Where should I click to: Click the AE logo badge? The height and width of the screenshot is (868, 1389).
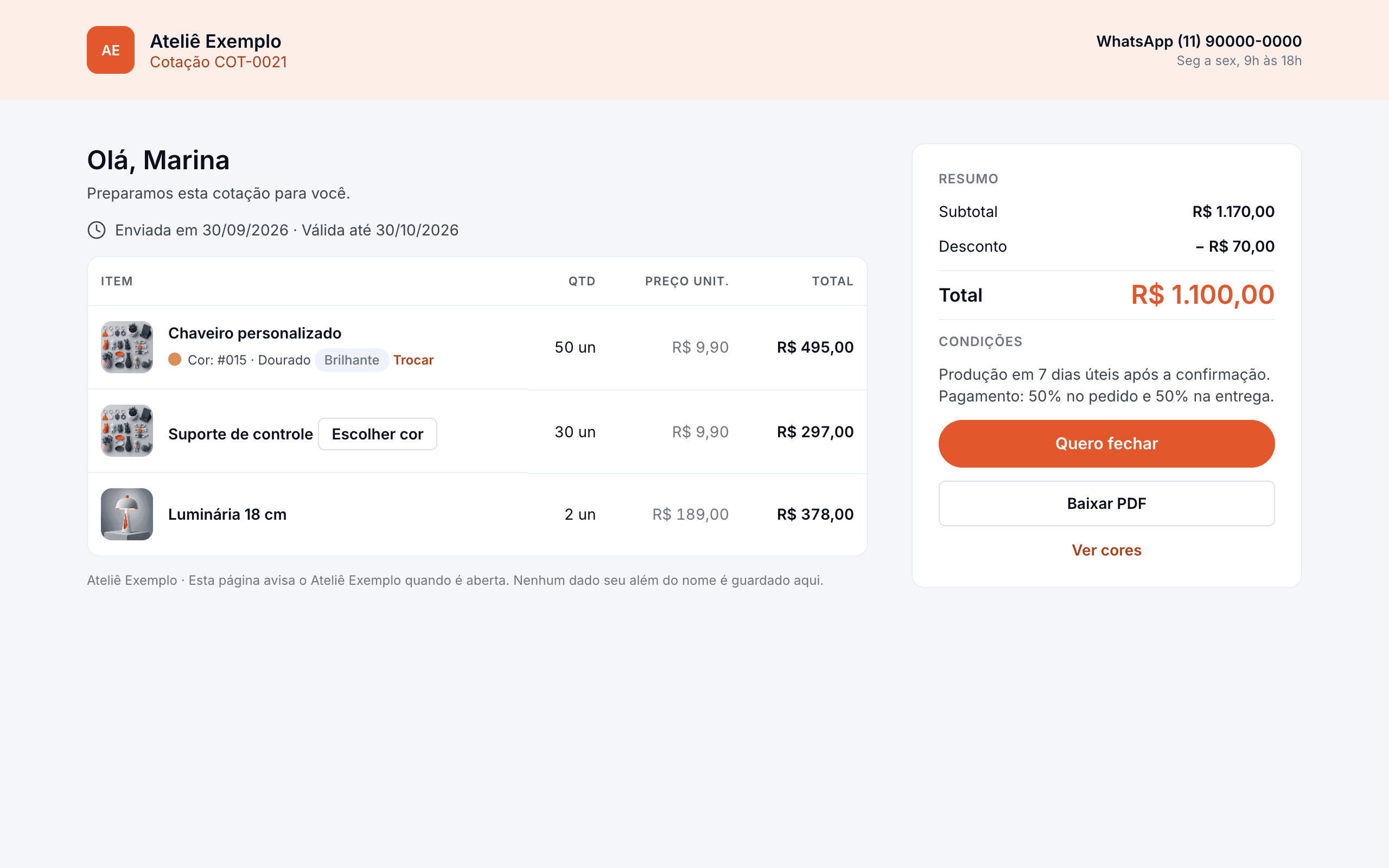[110, 50]
